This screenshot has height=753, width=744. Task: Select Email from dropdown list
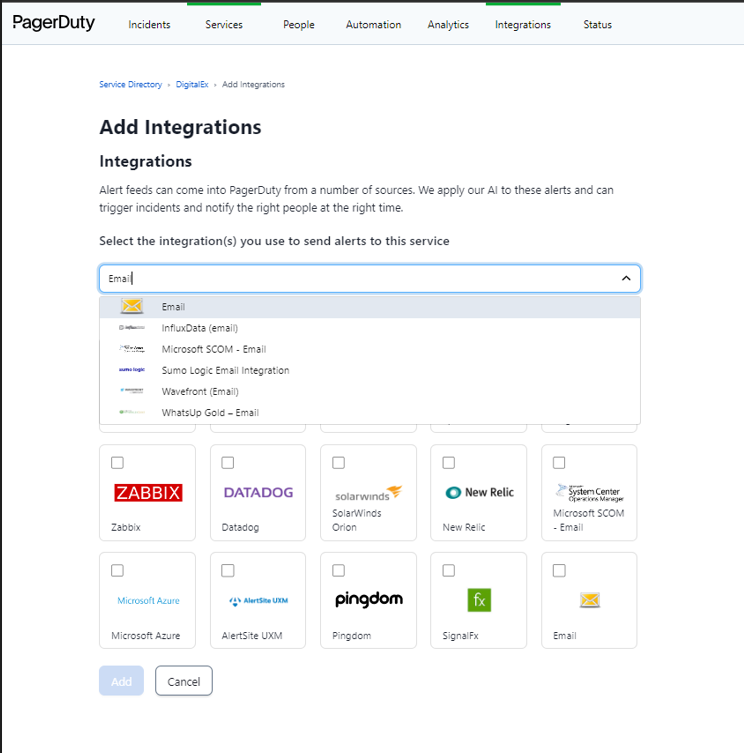(173, 307)
